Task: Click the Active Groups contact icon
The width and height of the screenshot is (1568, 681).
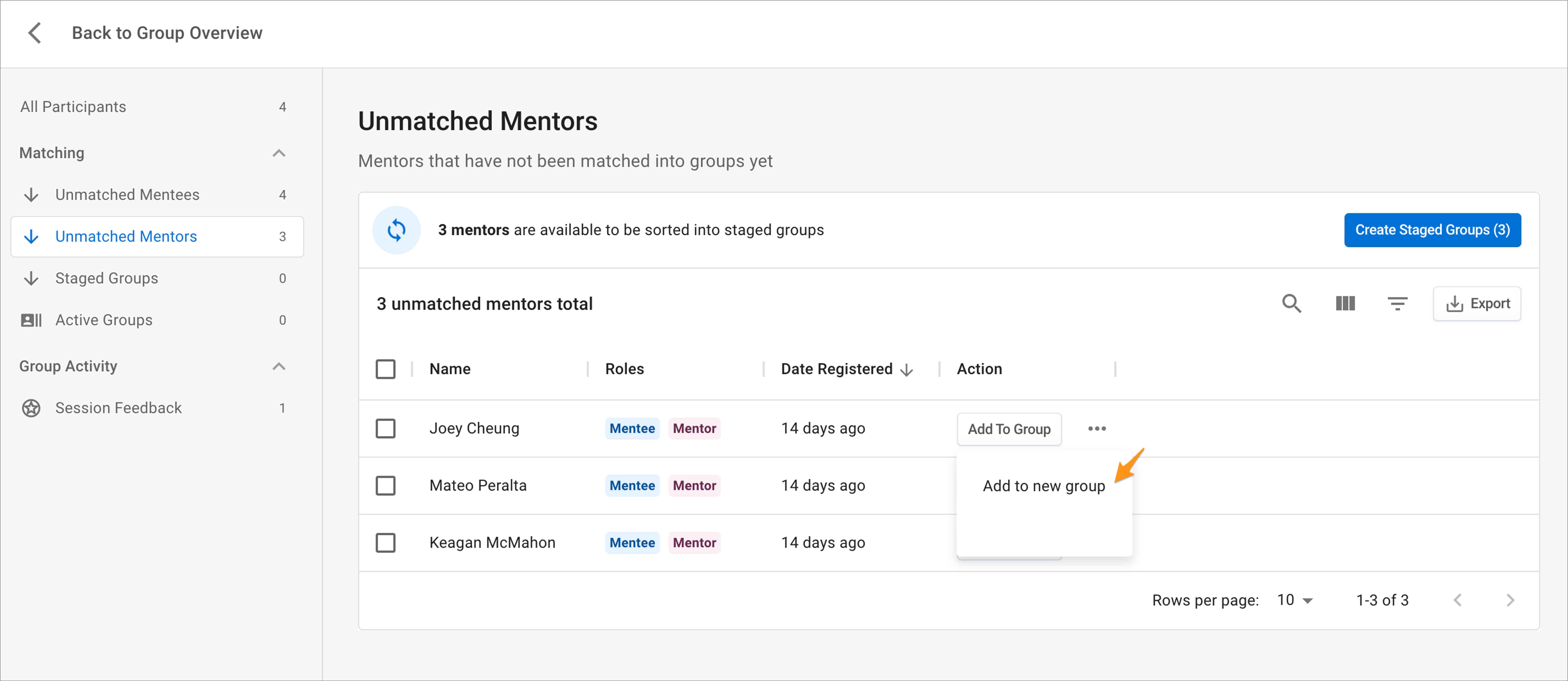Action: coord(31,320)
